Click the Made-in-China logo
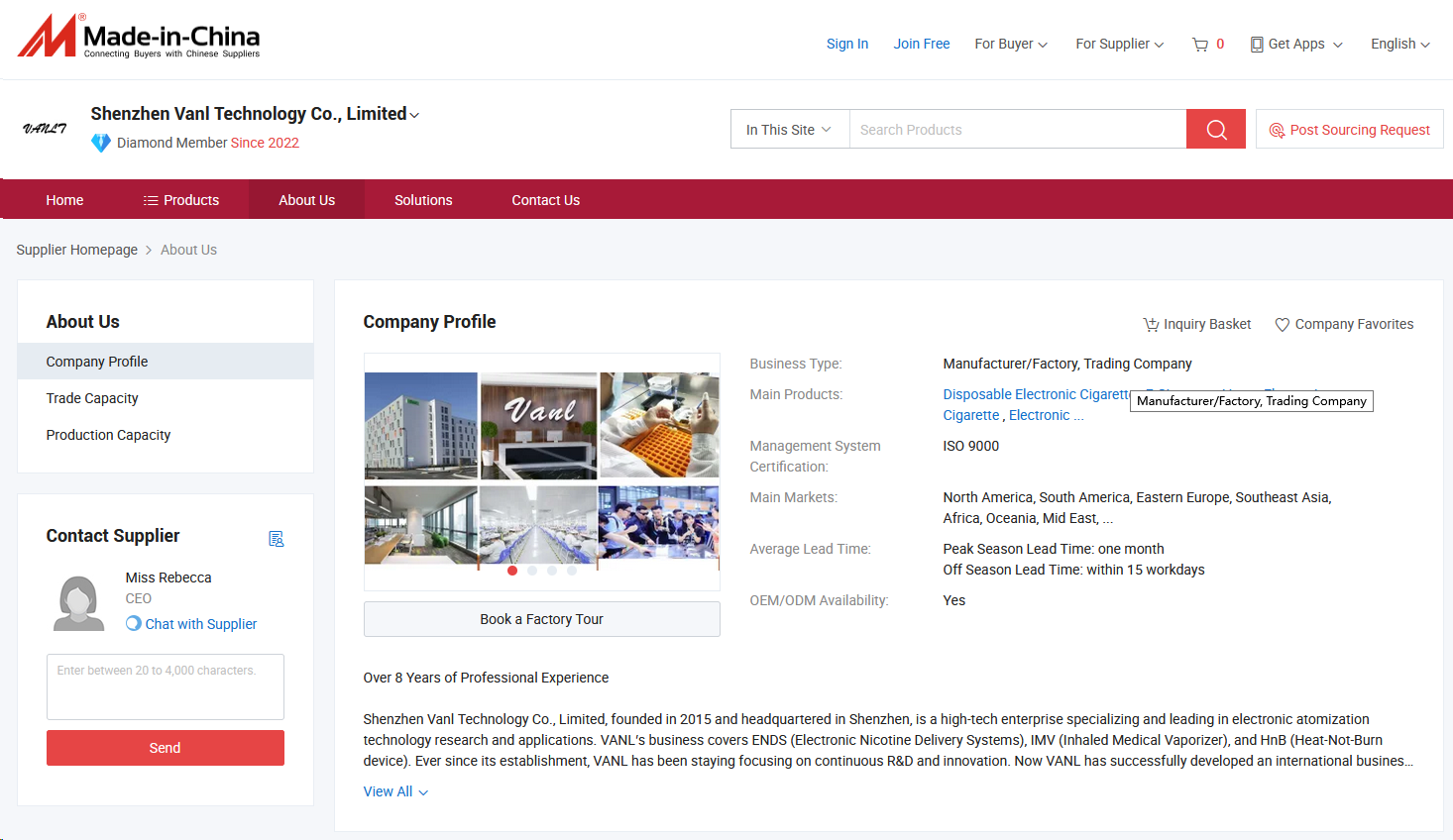 point(139,37)
